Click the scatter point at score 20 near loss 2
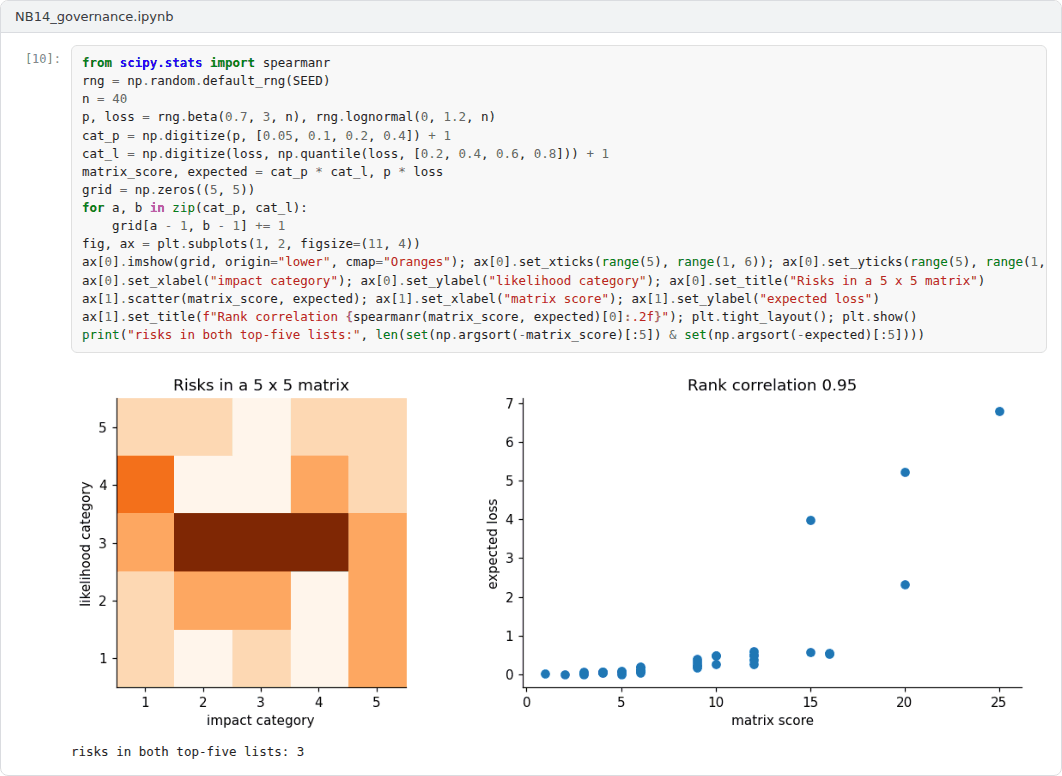Viewport: 1062px width, 776px height. [x=905, y=585]
